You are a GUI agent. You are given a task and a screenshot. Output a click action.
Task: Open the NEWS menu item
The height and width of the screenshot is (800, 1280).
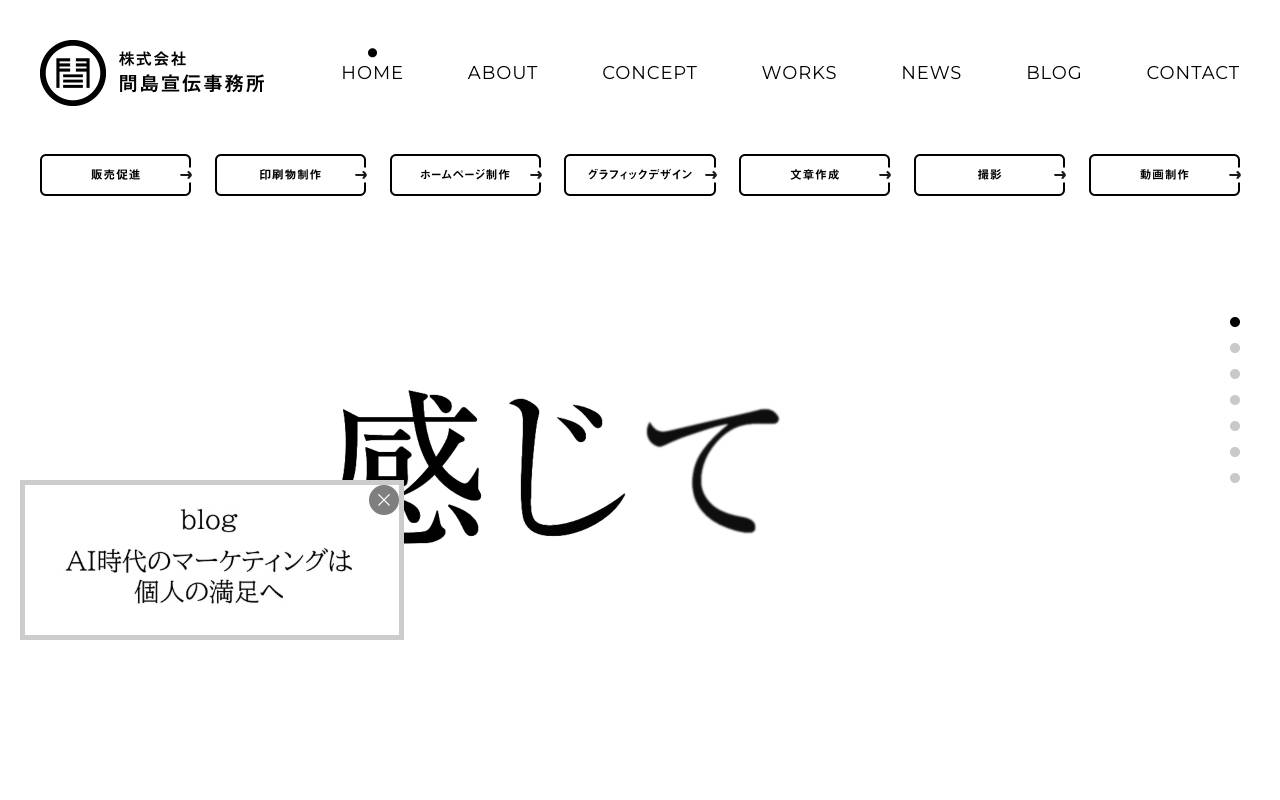(931, 73)
